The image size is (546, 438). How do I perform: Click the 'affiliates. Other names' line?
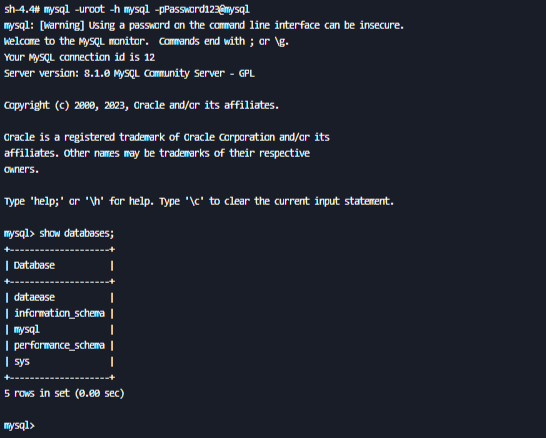157,153
